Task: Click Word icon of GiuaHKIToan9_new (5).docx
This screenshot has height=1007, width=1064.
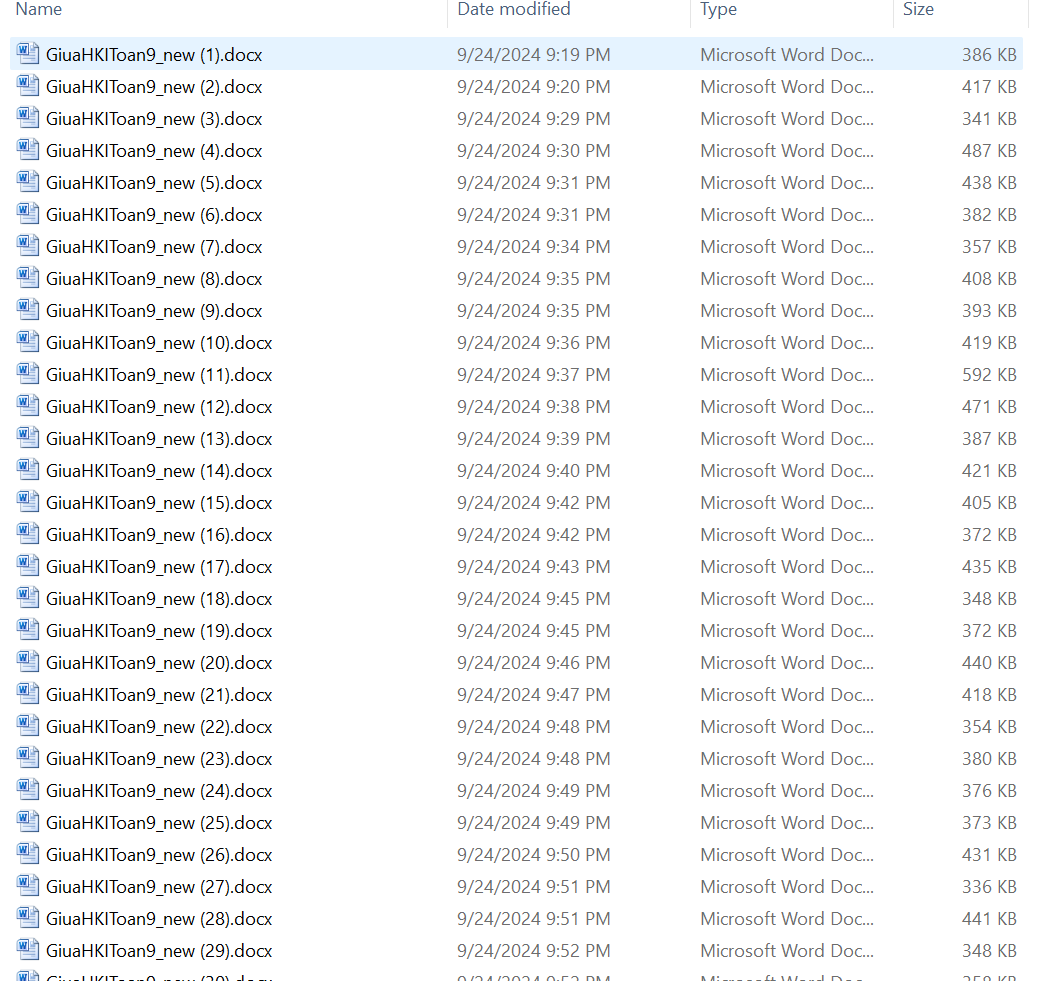Action: (28, 182)
